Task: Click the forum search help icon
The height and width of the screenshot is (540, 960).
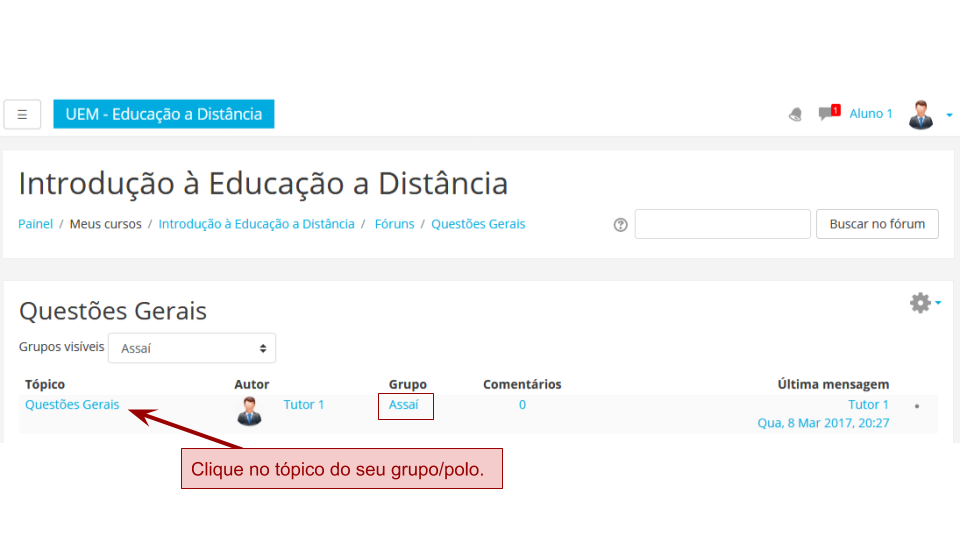Action: click(620, 225)
